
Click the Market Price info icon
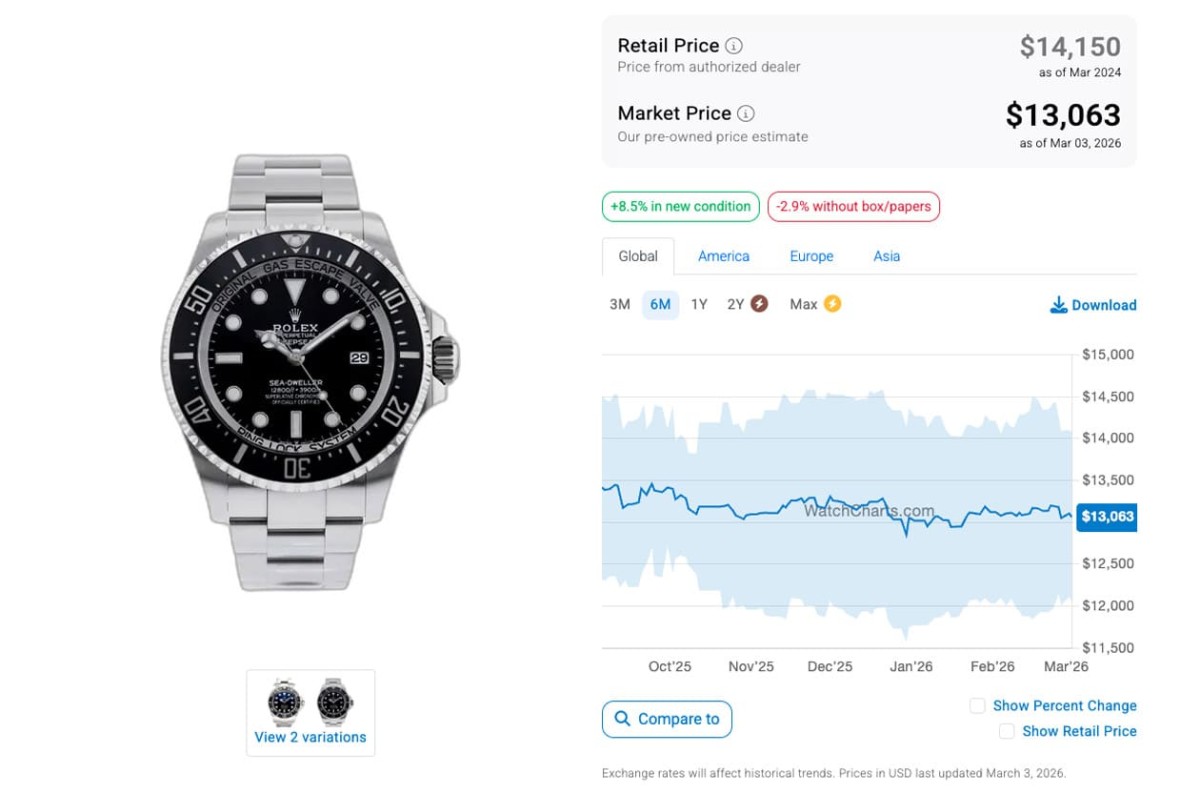pyautogui.click(x=746, y=114)
